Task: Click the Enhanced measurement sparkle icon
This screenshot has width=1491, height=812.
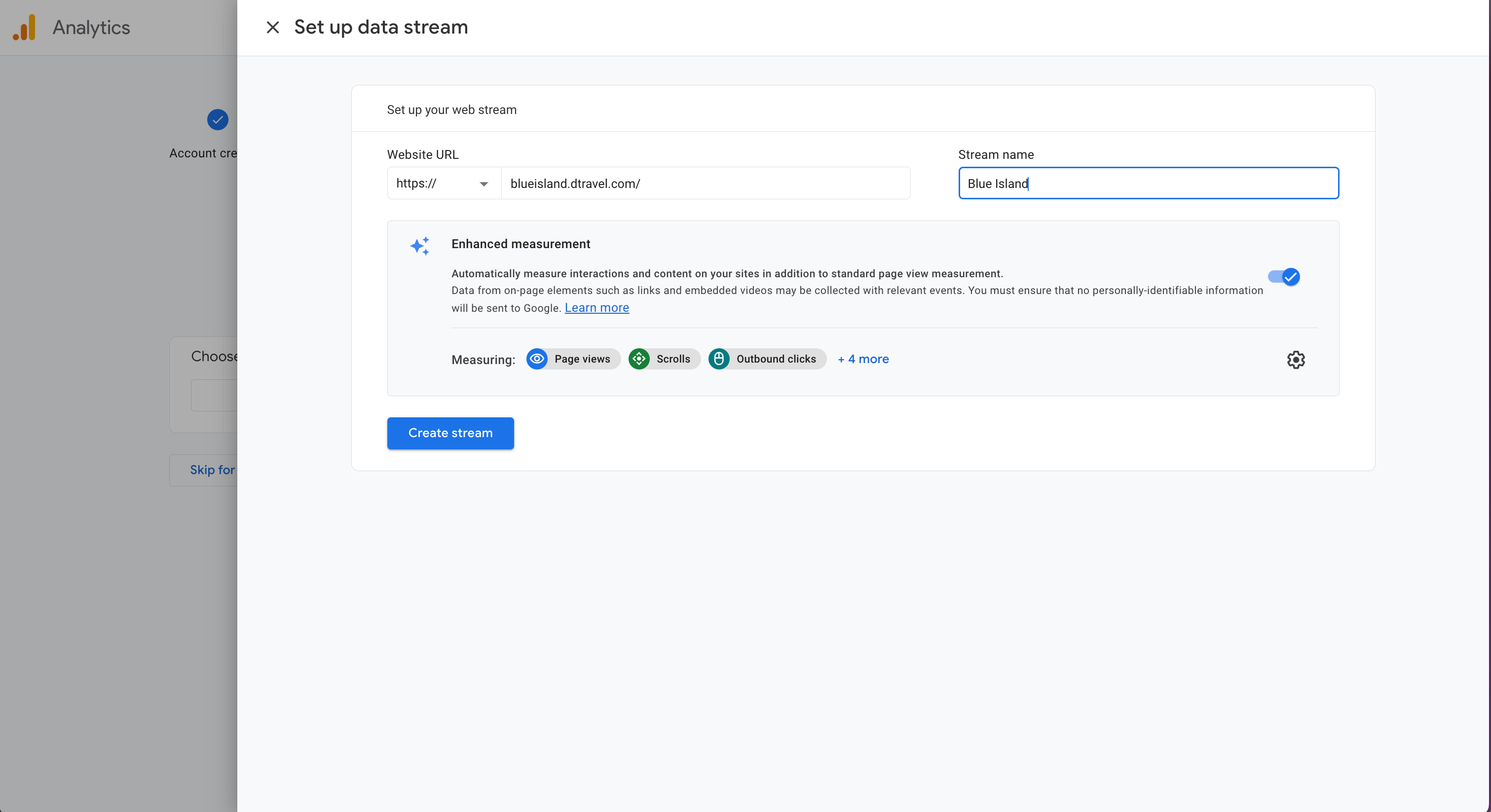Action: click(x=420, y=246)
